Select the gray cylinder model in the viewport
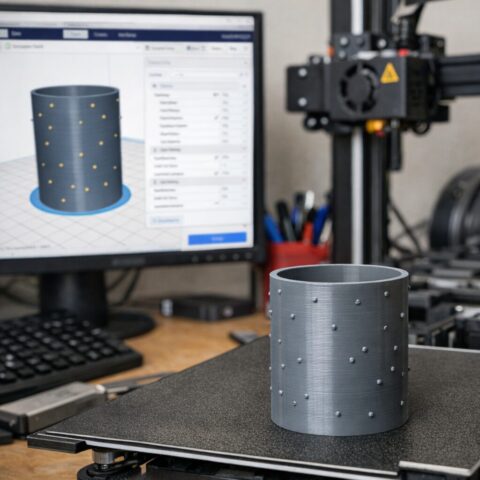The width and height of the screenshot is (480, 480). tap(77, 148)
